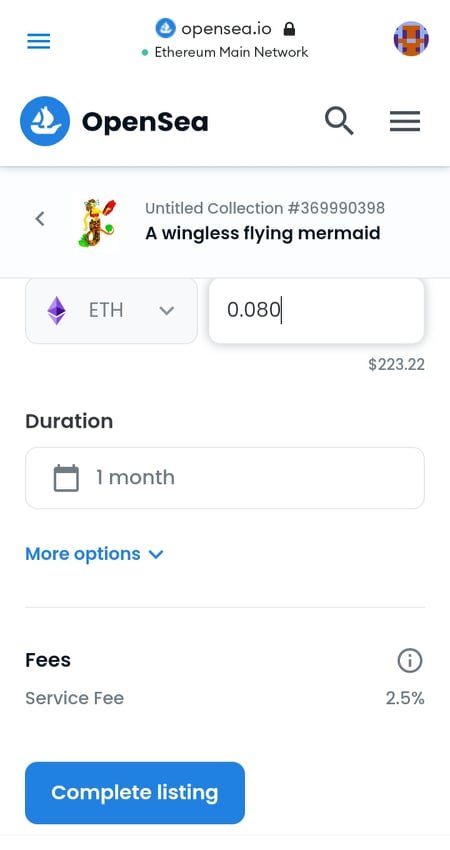Open the OpenSea search magnifier
Screen dimensions: 450x850
[x=339, y=120]
